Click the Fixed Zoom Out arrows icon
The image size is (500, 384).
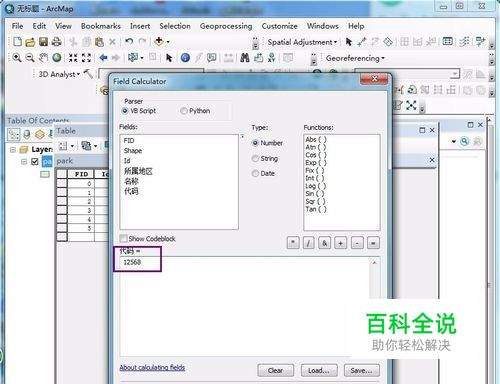(86, 58)
